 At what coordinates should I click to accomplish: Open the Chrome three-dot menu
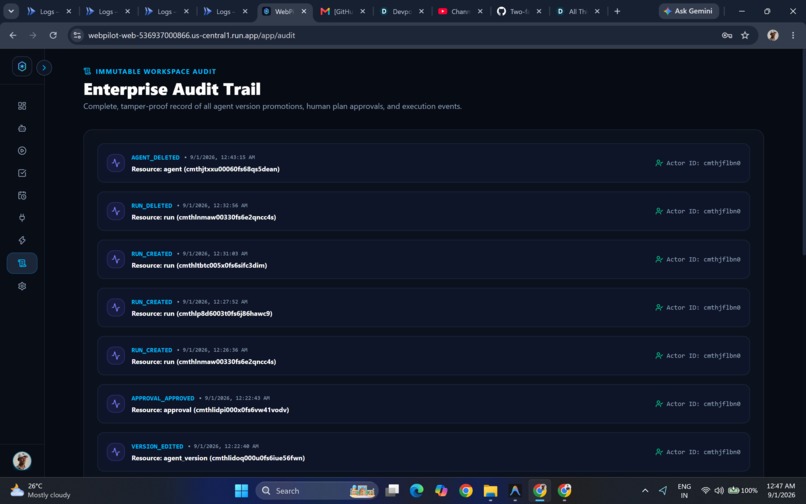(x=793, y=35)
